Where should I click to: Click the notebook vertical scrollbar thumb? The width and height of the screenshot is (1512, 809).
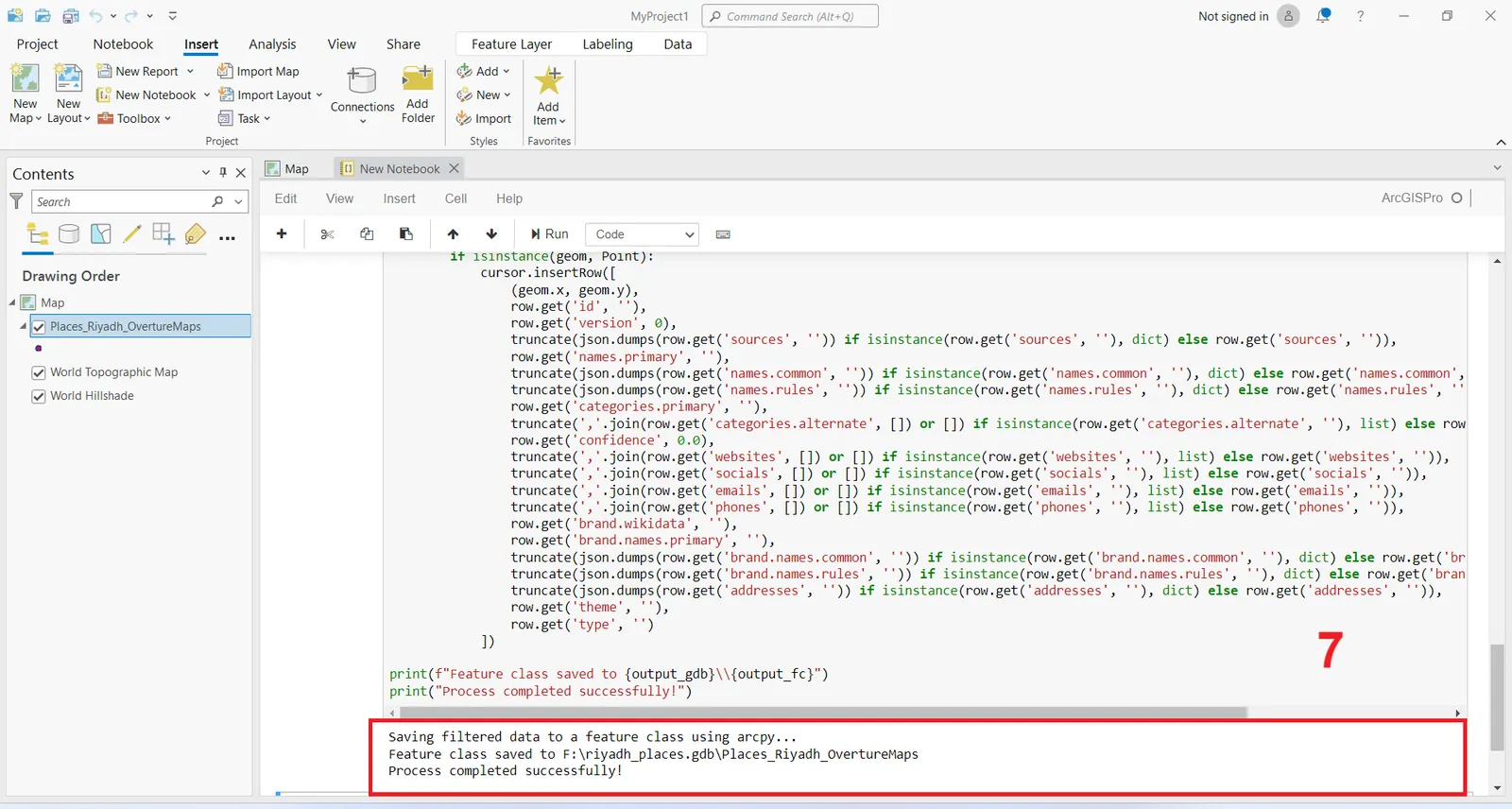point(1496,697)
